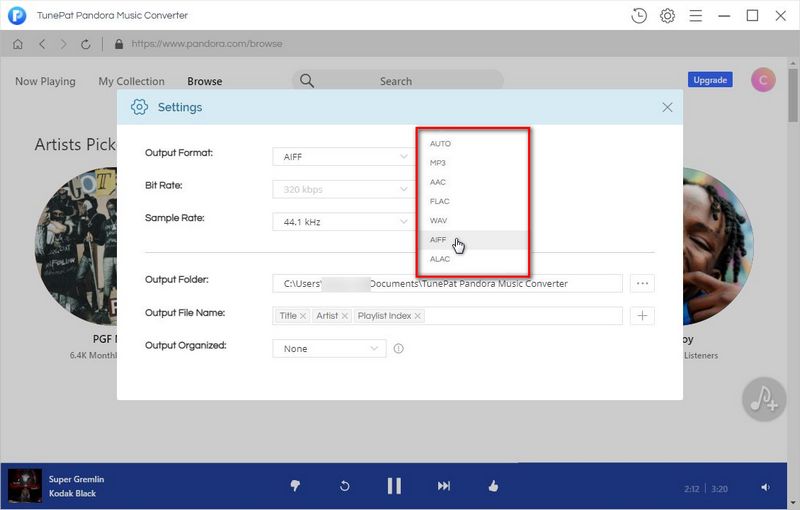
Task: Open the Output Format dropdown
Action: [343, 157]
